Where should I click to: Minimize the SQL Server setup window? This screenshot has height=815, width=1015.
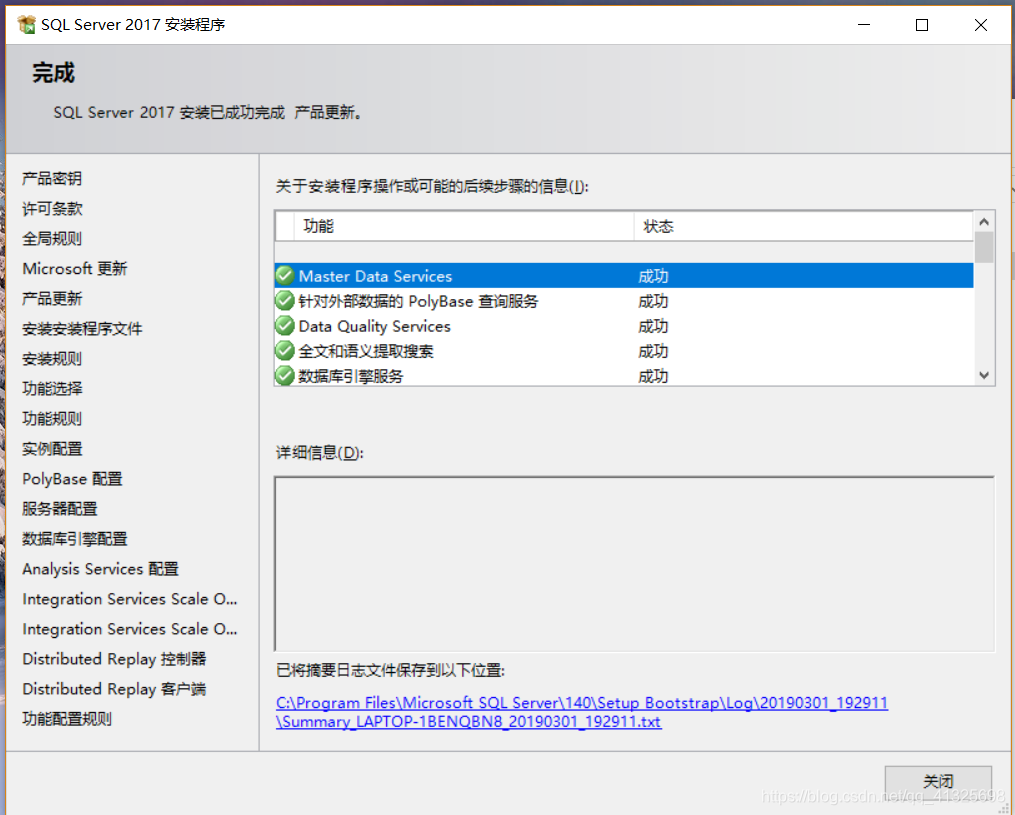coord(864,25)
